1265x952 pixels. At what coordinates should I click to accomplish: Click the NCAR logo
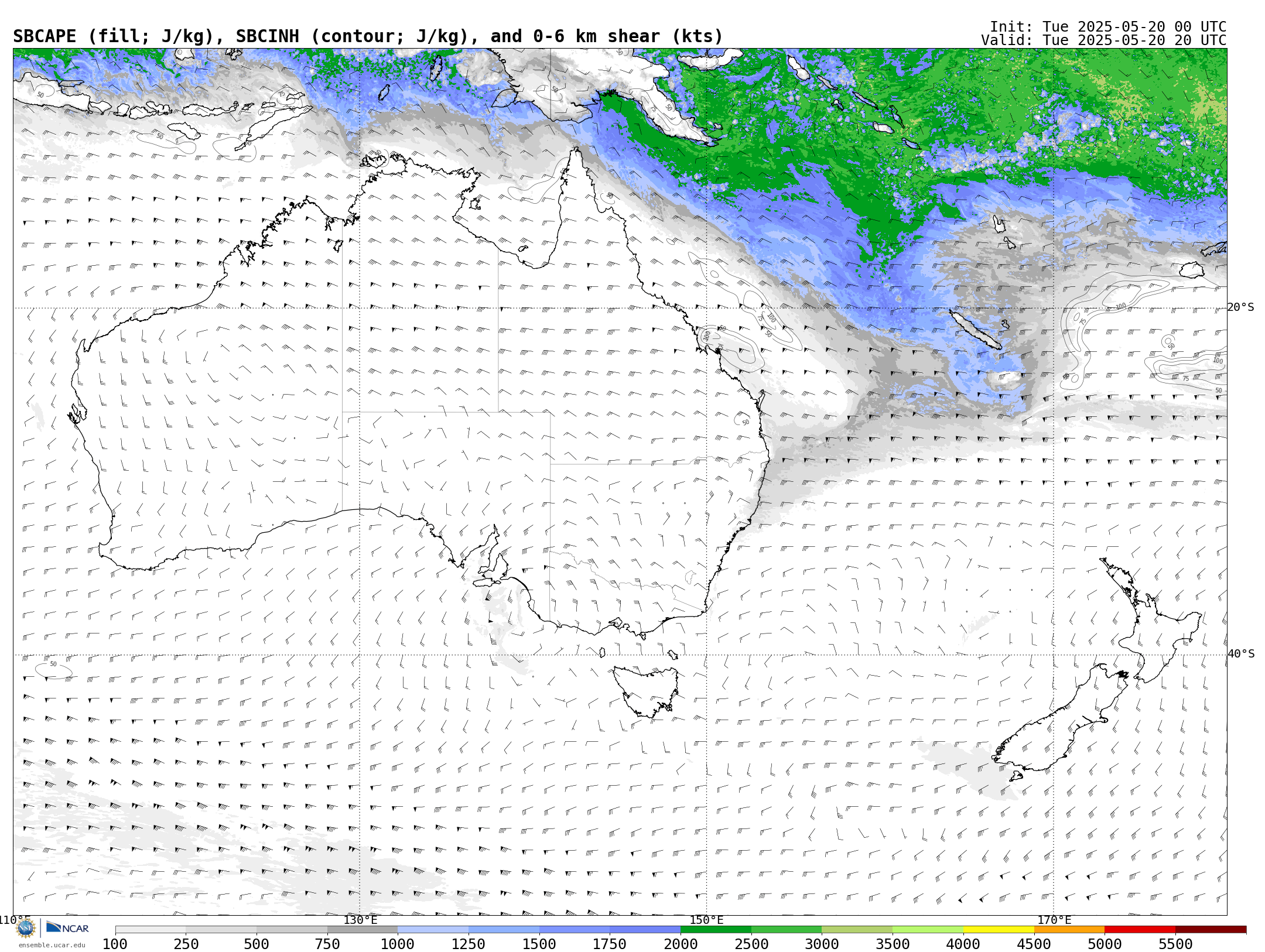(67, 927)
